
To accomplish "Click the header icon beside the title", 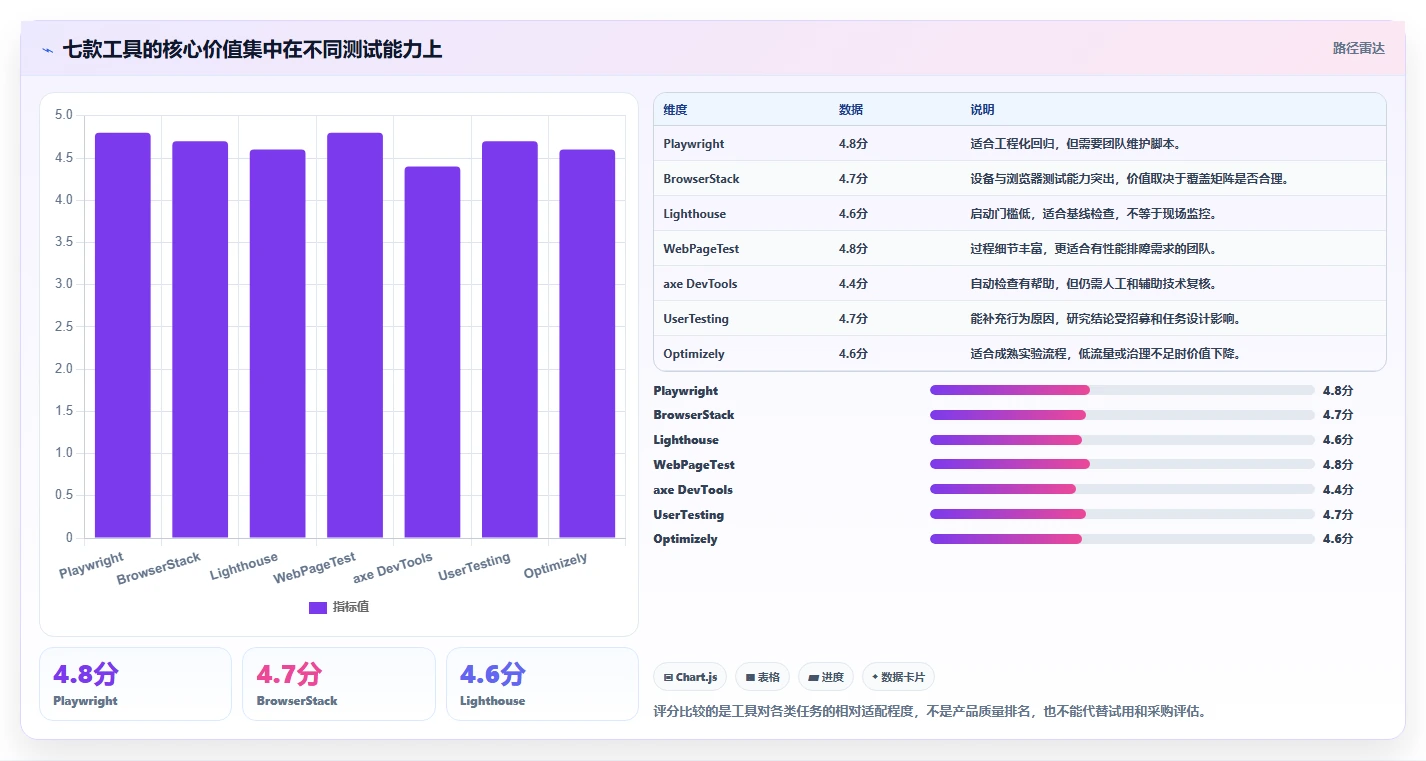I will click(47, 49).
